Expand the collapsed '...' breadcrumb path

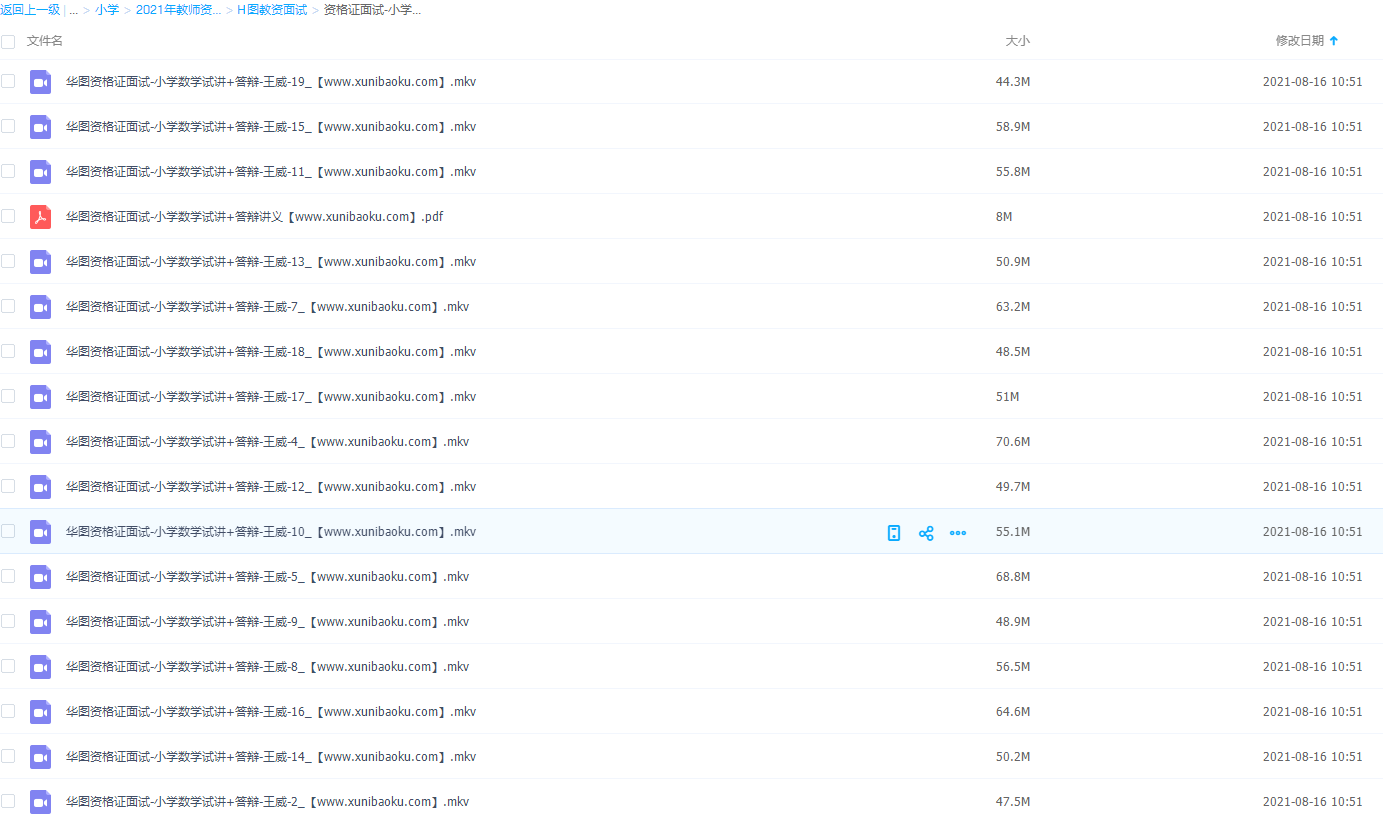(x=74, y=10)
